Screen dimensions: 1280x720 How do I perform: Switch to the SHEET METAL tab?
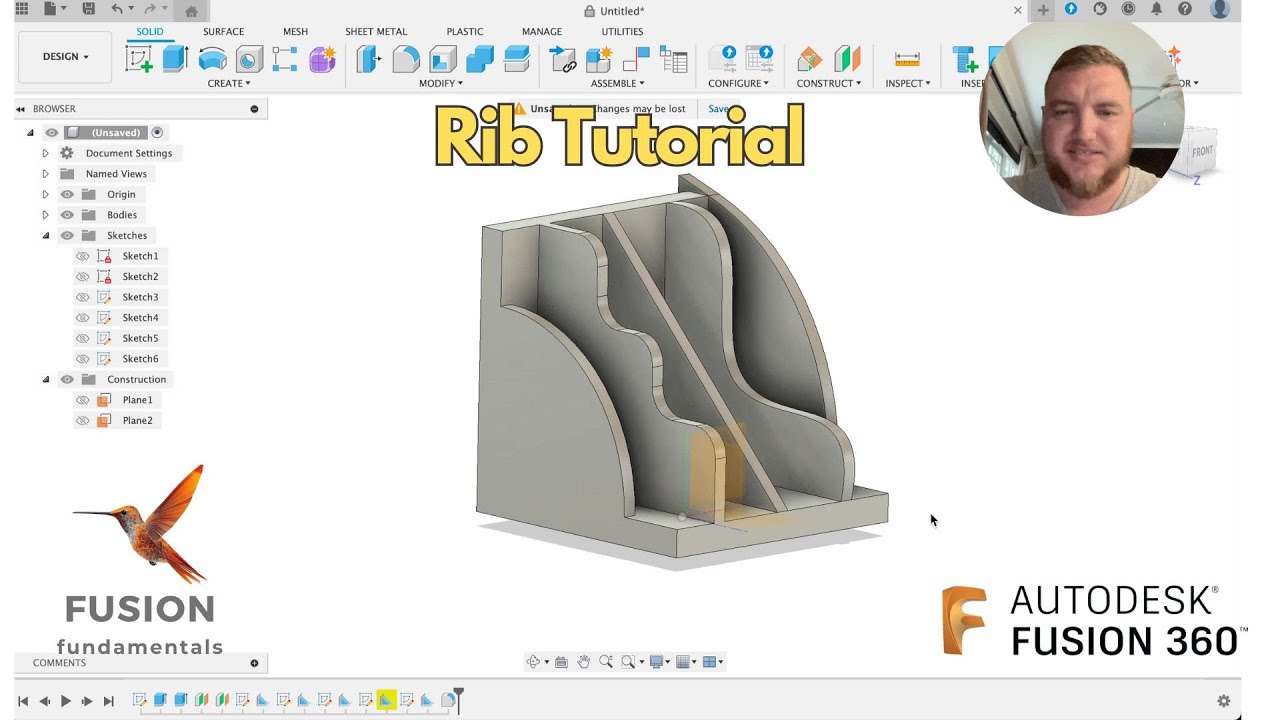[376, 32]
